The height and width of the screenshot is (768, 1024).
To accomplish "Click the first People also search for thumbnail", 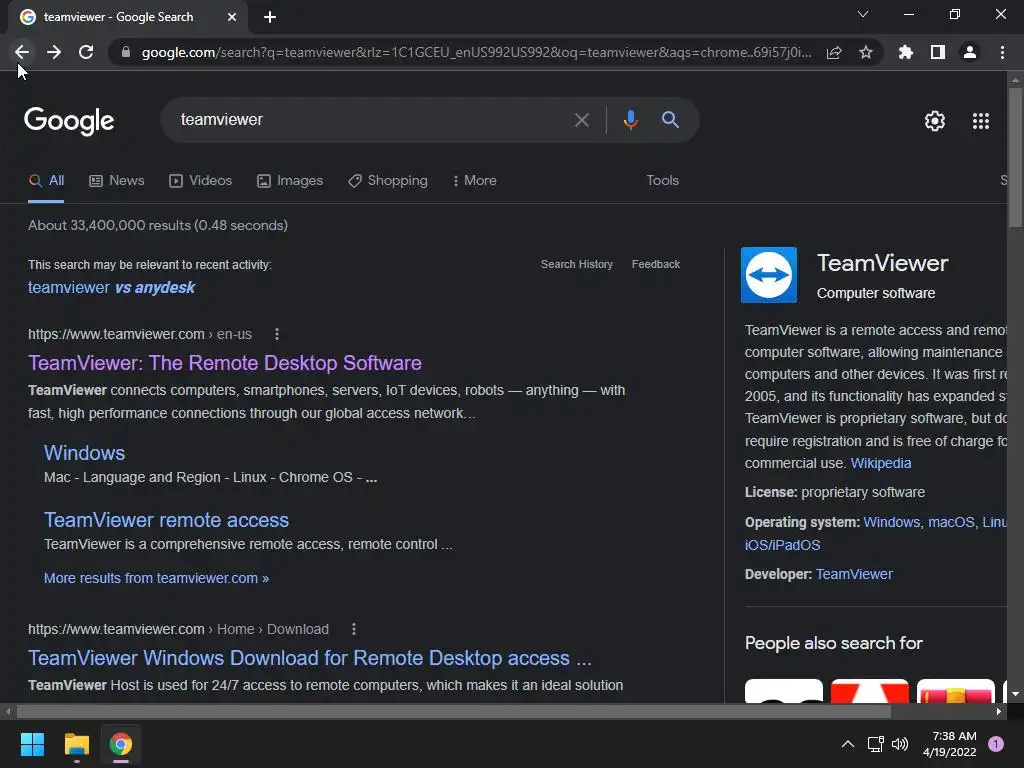I will pos(784,691).
